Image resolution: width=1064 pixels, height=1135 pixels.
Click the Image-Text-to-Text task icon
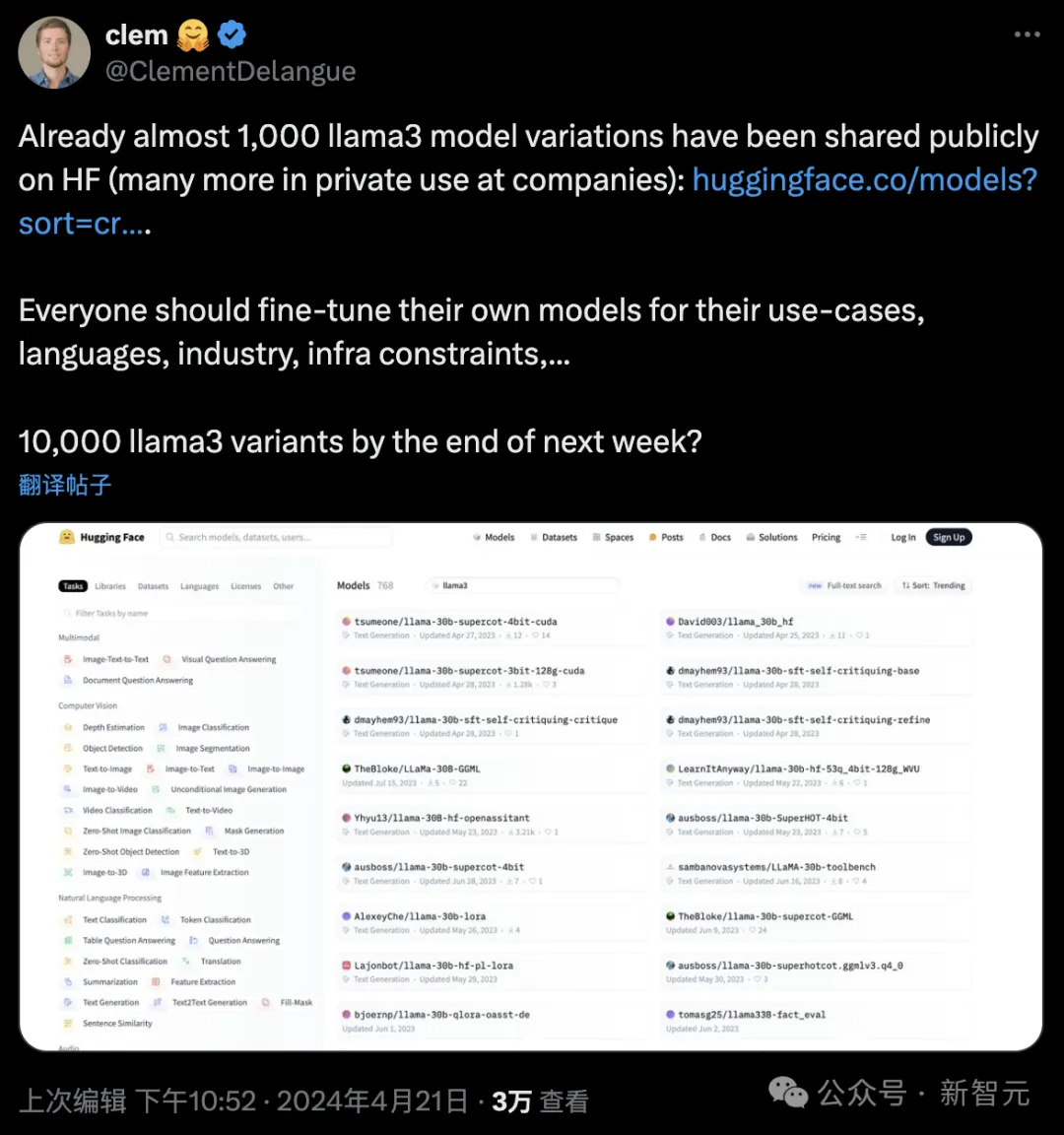(x=68, y=659)
